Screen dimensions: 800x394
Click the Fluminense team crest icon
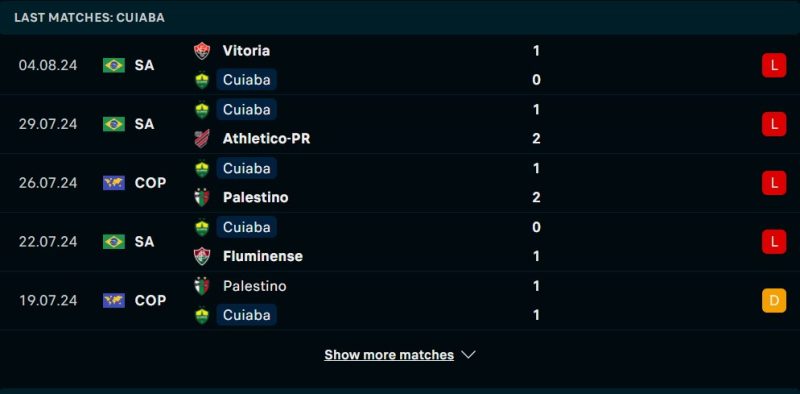click(202, 256)
